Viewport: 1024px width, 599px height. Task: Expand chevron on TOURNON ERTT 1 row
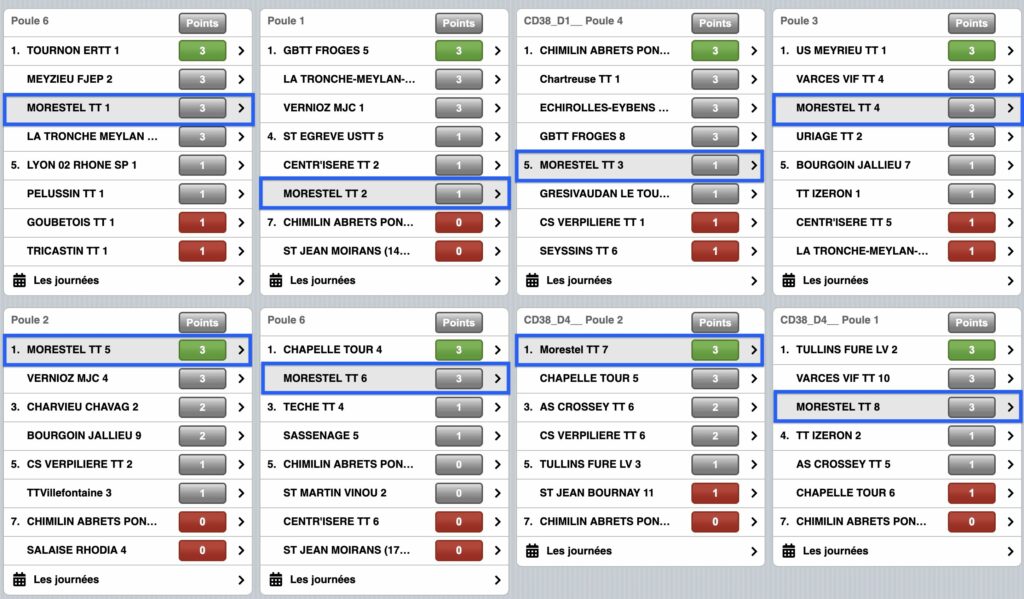tap(241, 51)
